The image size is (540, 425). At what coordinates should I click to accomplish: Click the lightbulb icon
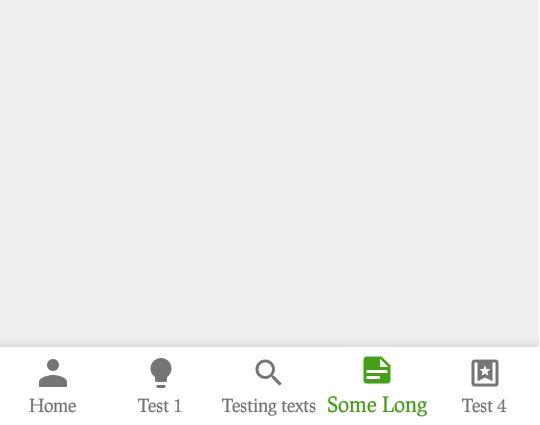[161, 373]
